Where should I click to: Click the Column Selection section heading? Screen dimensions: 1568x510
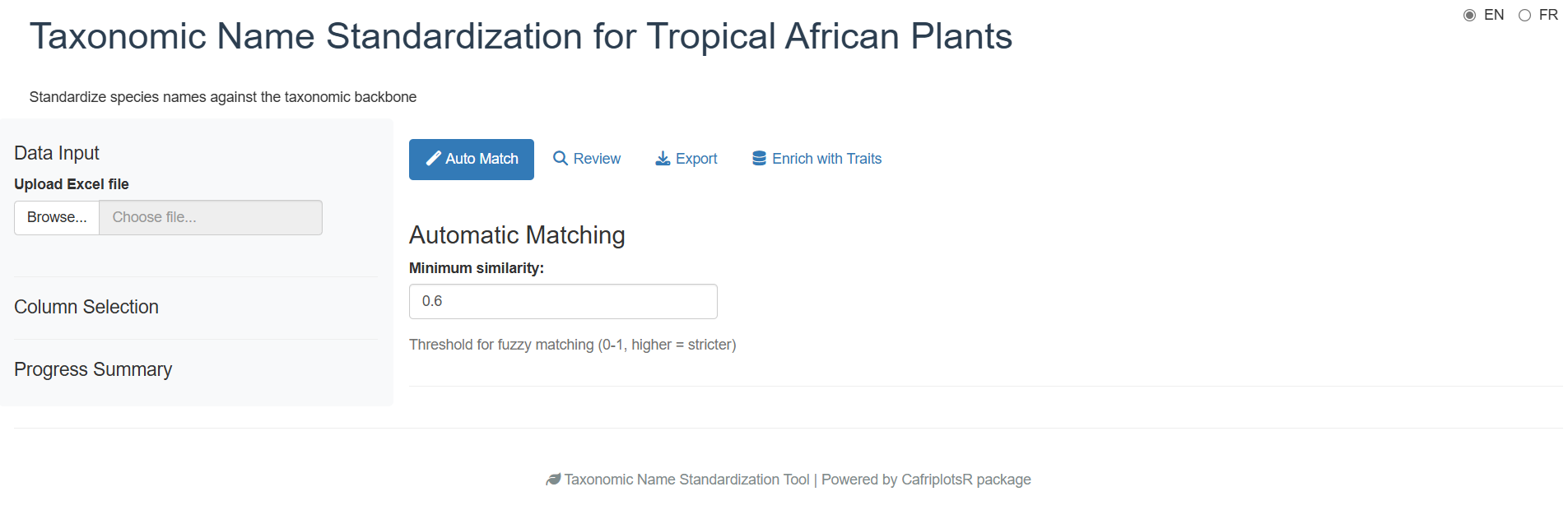coord(86,307)
